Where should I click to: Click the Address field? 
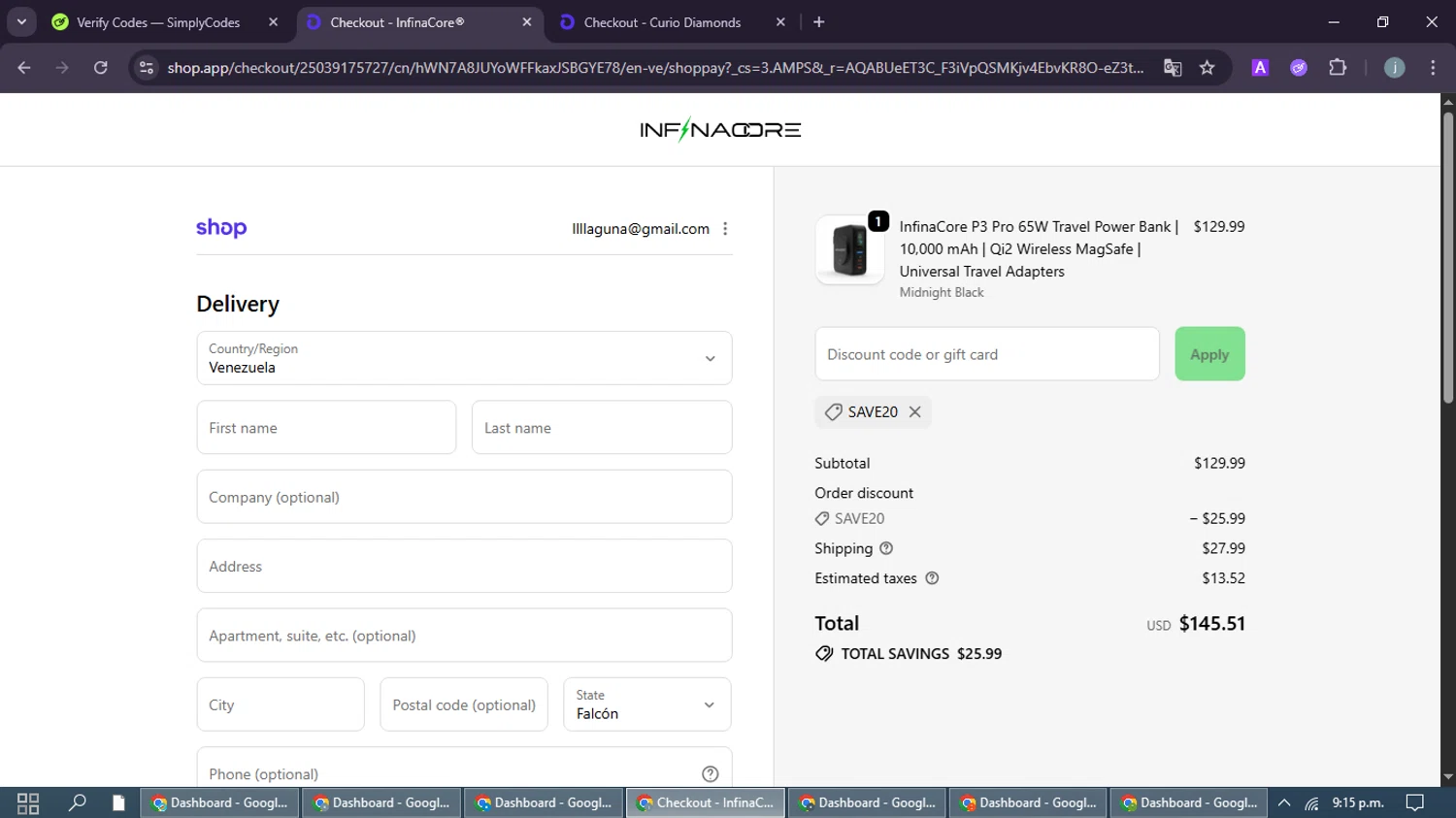(x=464, y=566)
